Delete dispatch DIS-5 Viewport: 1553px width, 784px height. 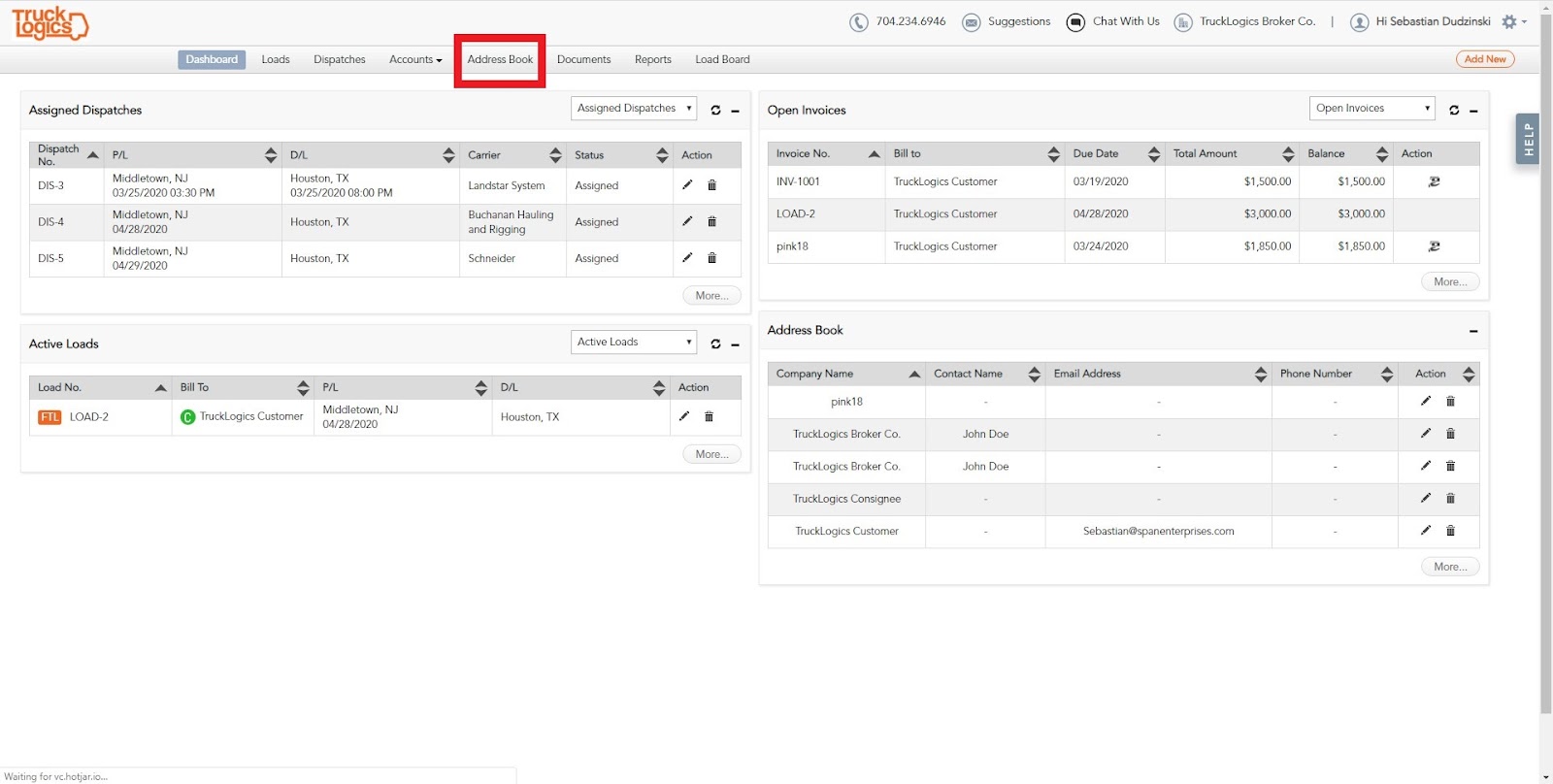click(711, 257)
